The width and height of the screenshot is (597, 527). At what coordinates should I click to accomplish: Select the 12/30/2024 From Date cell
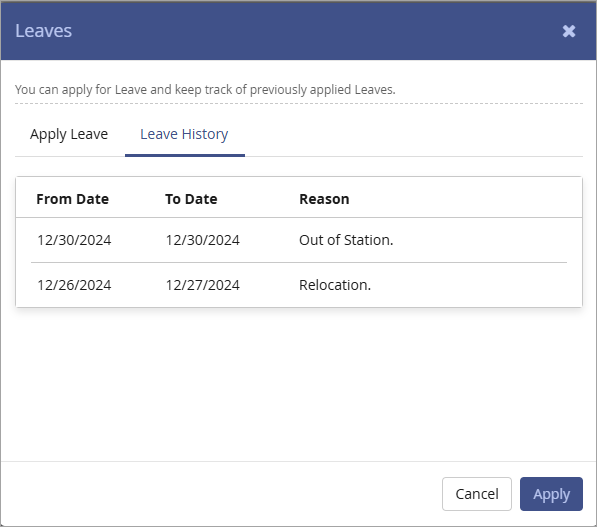click(x=74, y=240)
